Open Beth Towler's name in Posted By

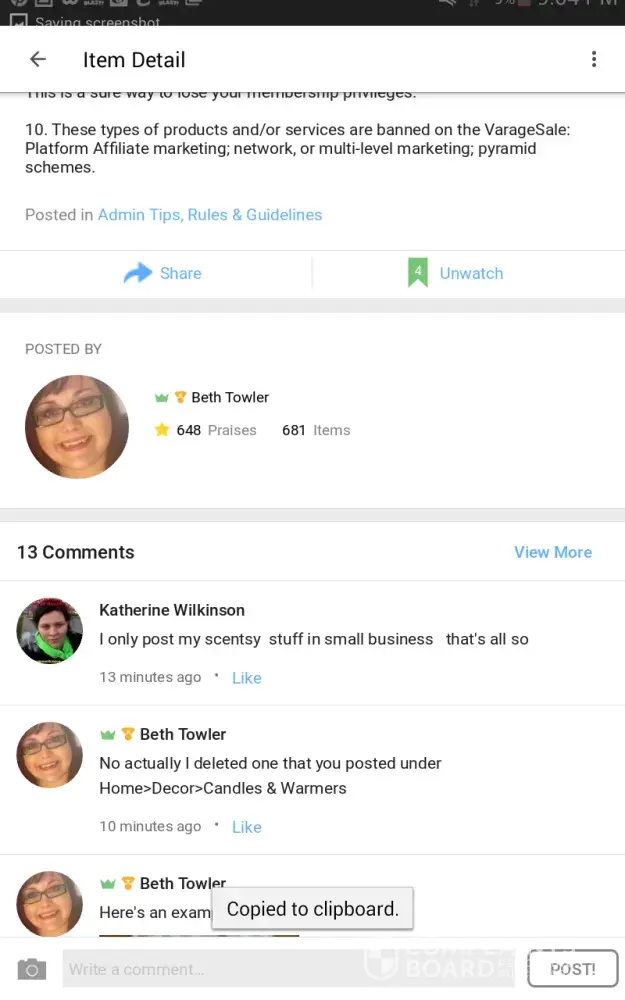[x=230, y=397]
